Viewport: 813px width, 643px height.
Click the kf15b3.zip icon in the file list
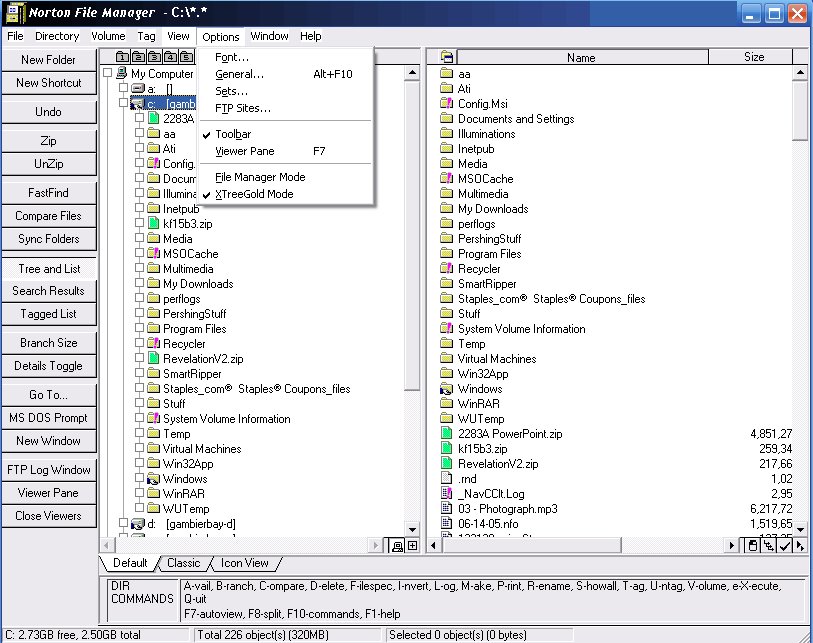(x=446, y=449)
